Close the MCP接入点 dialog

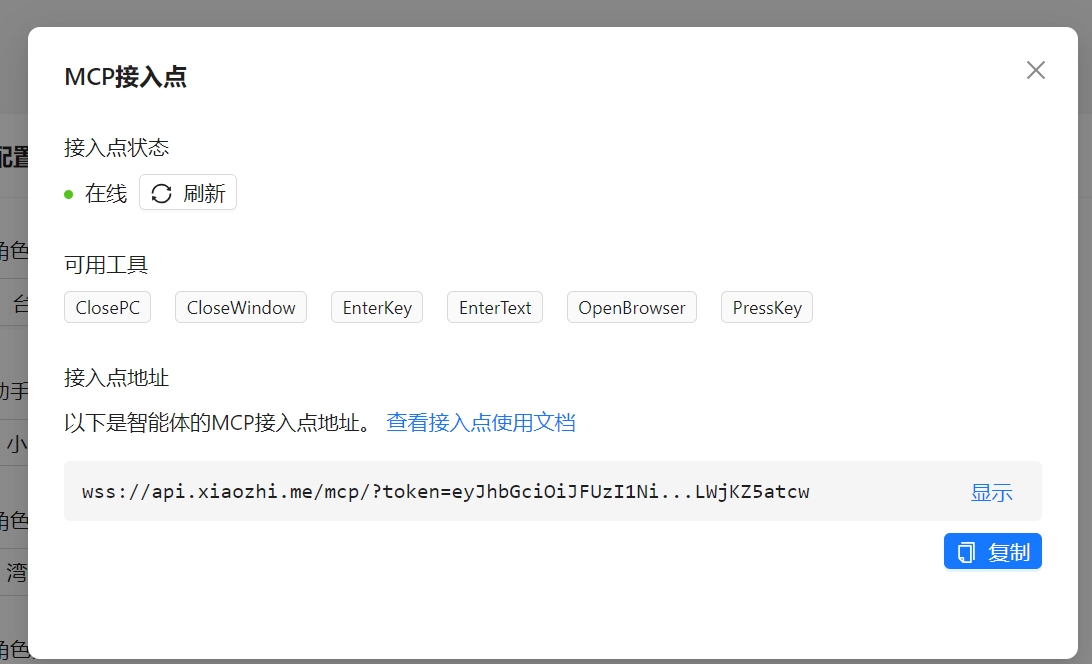point(1036,70)
